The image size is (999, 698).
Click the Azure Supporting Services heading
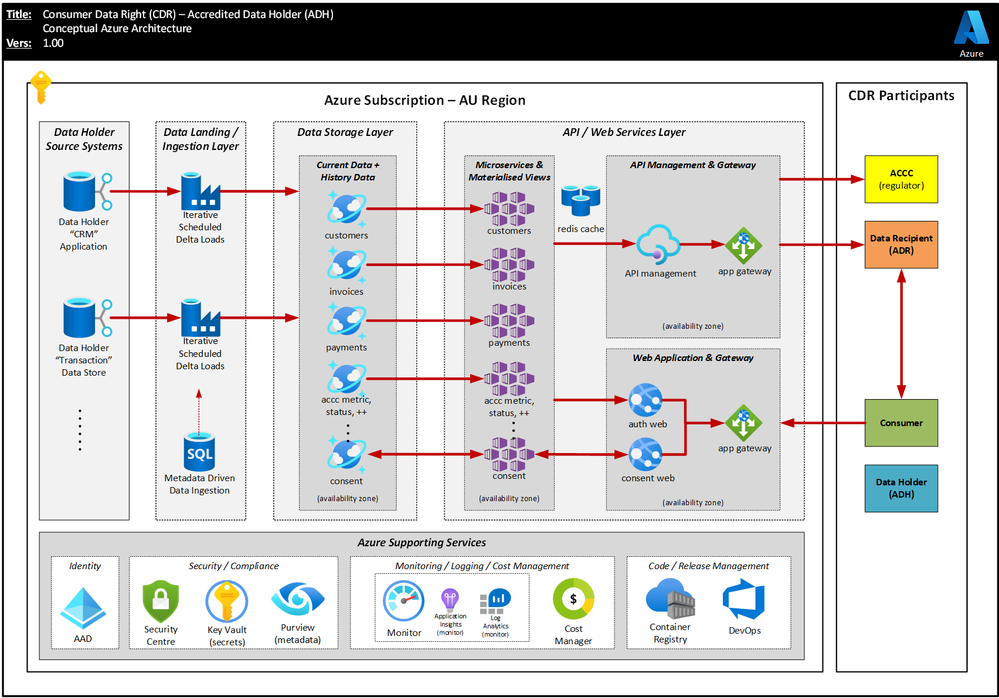[x=421, y=543]
